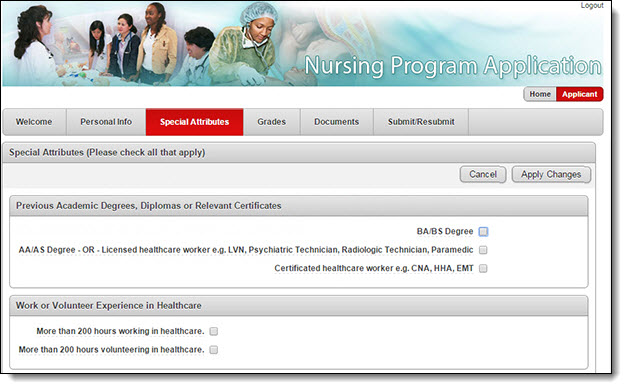Click the Home button

tap(540, 94)
